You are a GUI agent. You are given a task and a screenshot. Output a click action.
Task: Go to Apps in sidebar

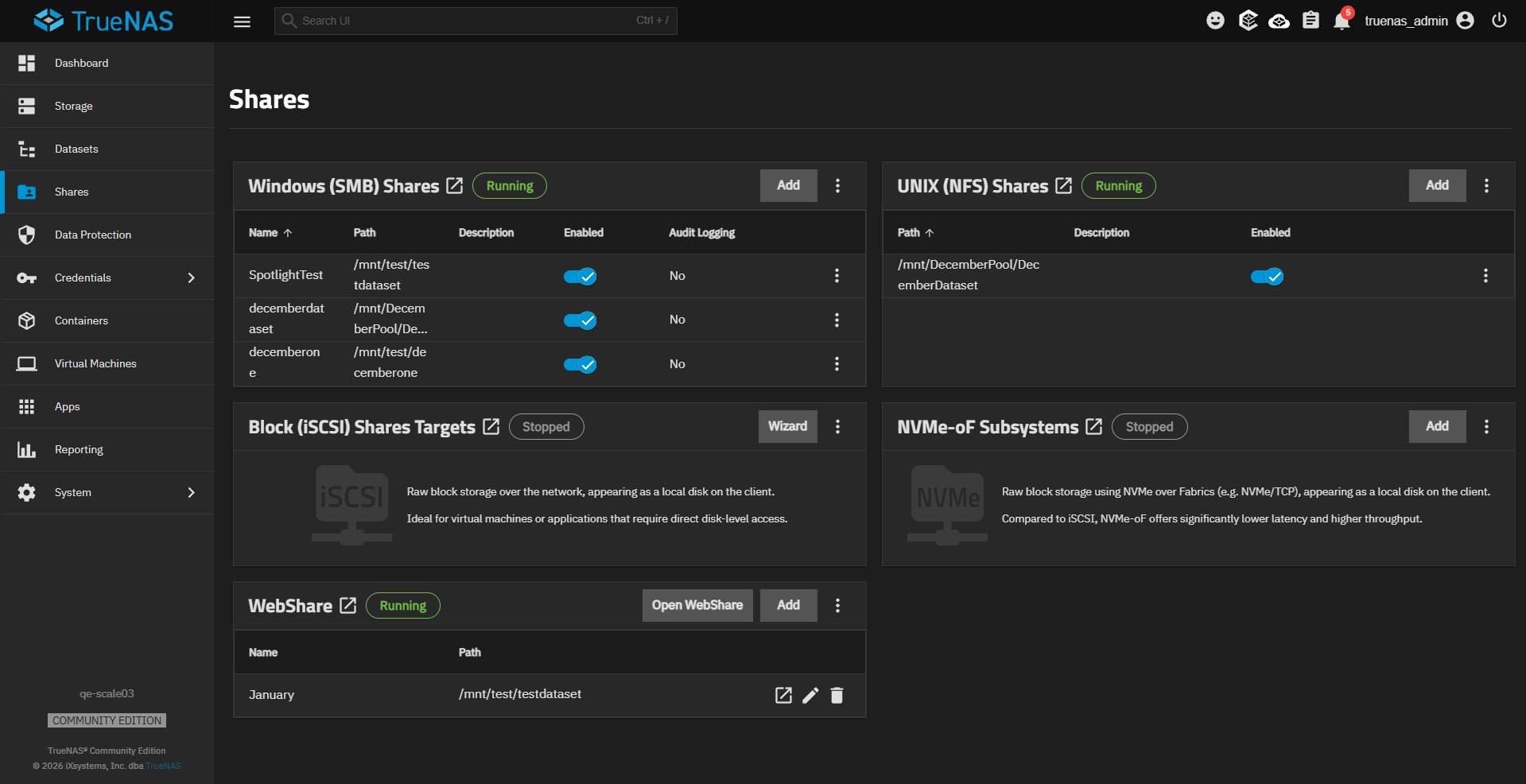pyautogui.click(x=107, y=406)
